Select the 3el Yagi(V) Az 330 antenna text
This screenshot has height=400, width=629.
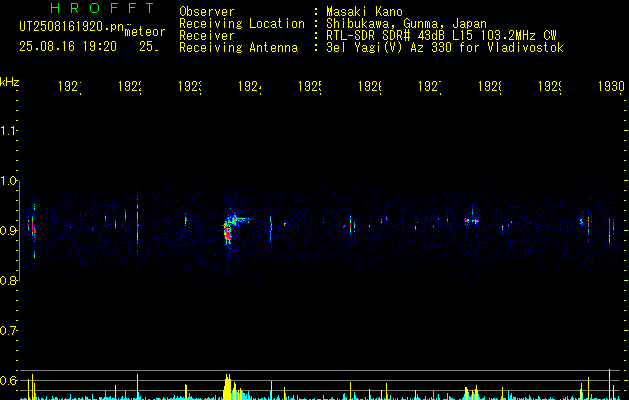click(445, 48)
